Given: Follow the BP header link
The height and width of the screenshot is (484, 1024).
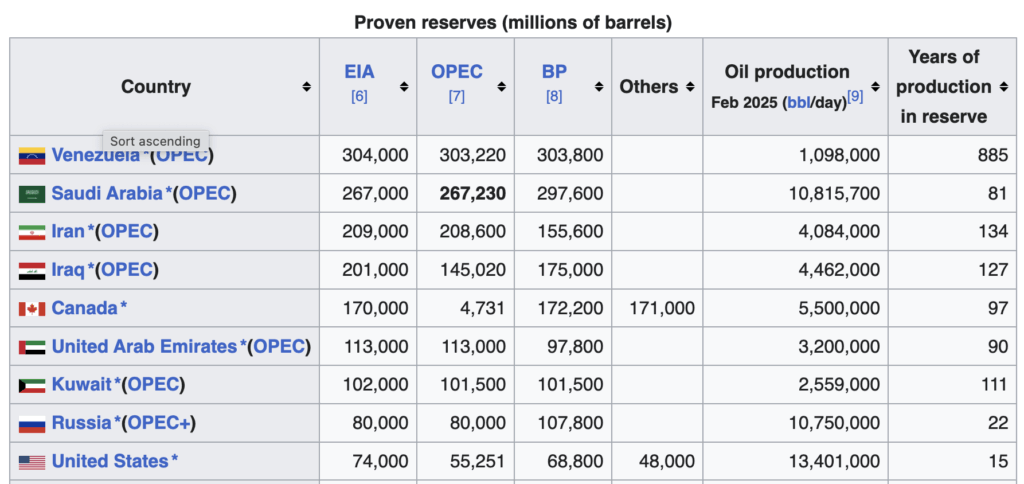Looking at the screenshot, I should (x=554, y=72).
